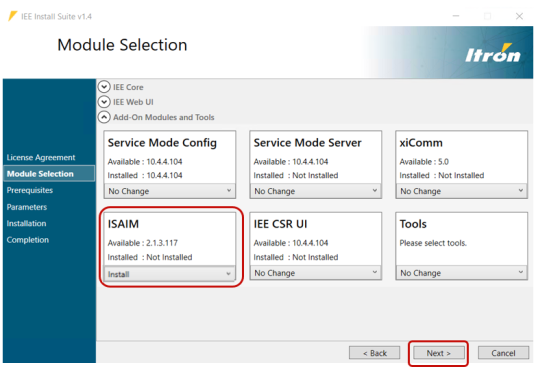
Task: Go back with the Back button
Action: (x=374, y=353)
